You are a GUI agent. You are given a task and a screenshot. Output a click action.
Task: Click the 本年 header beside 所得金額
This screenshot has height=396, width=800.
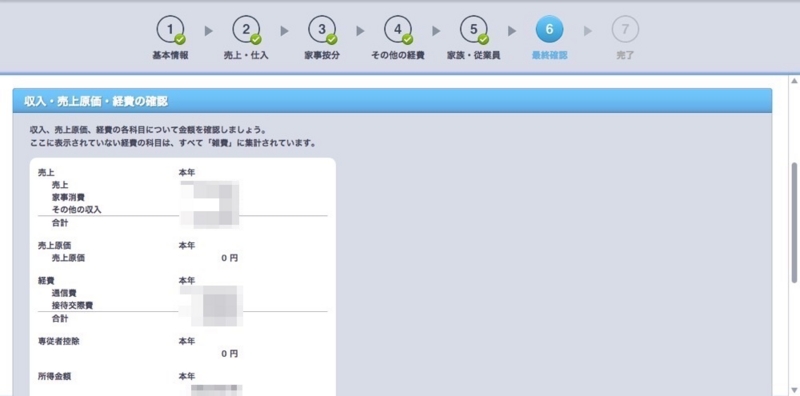pyautogui.click(x=187, y=376)
